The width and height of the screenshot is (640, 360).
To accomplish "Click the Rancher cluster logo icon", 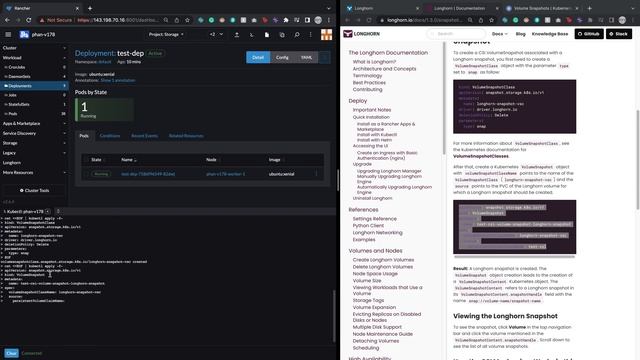I will (x=24, y=35).
